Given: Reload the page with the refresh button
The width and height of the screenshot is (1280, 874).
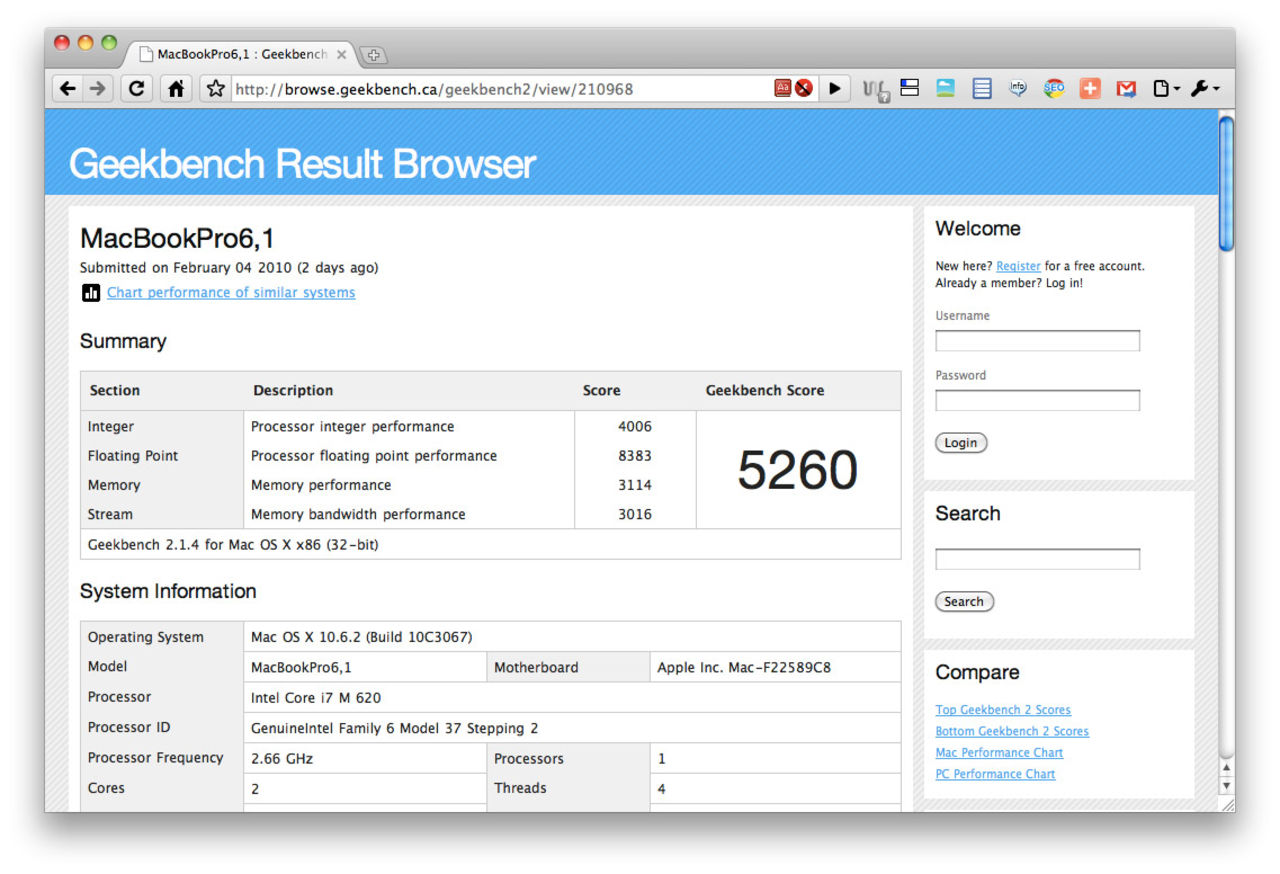Looking at the screenshot, I should tap(136, 89).
